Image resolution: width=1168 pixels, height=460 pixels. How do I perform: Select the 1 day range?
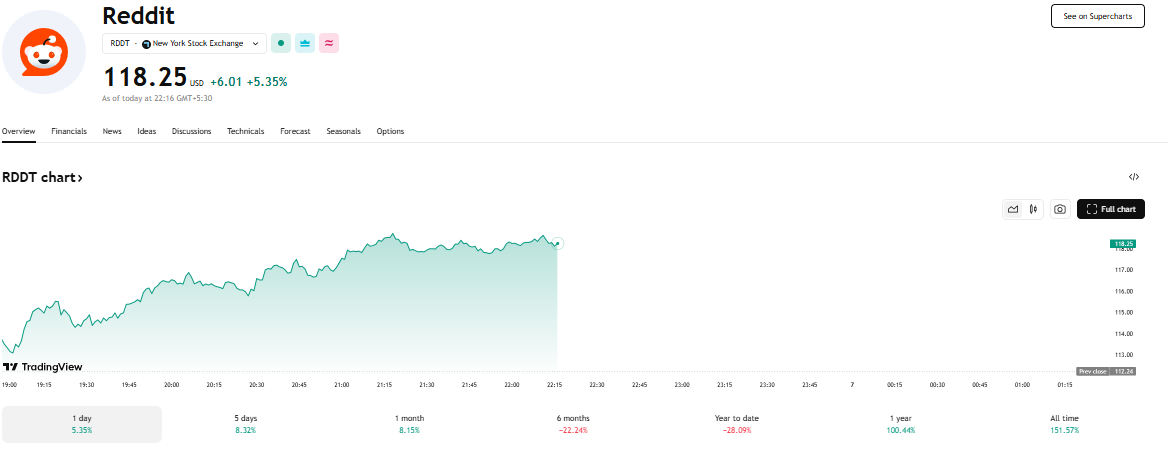click(82, 424)
